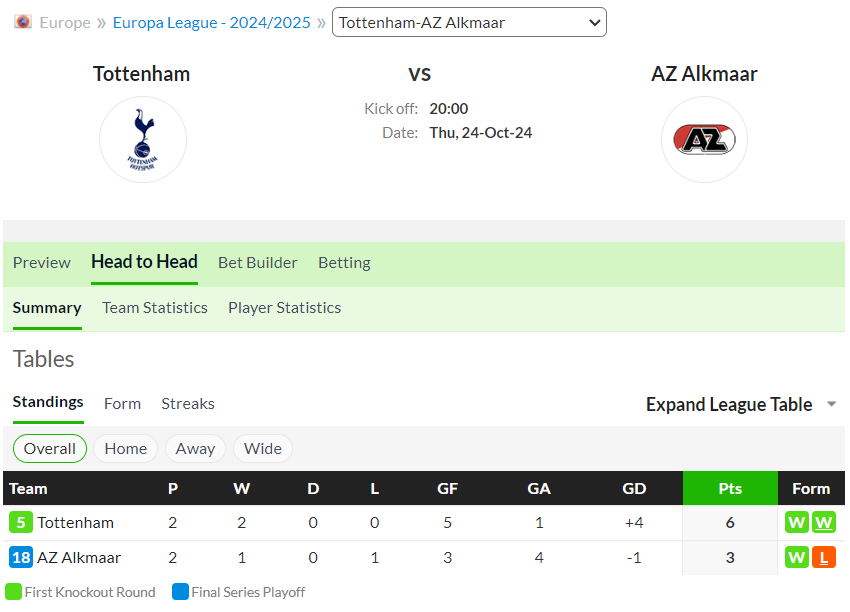This screenshot has width=850, height=612.
Task: Click AZ Alkmaar's orange L form badge
Action: [823, 557]
